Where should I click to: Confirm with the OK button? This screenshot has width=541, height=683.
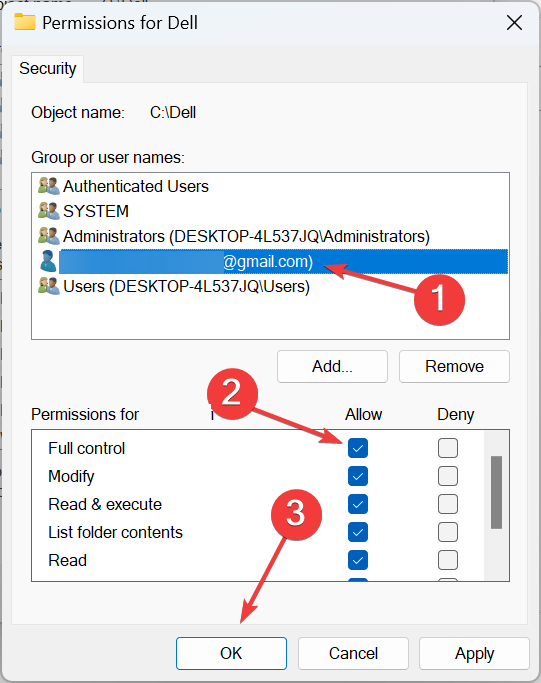pyautogui.click(x=231, y=653)
